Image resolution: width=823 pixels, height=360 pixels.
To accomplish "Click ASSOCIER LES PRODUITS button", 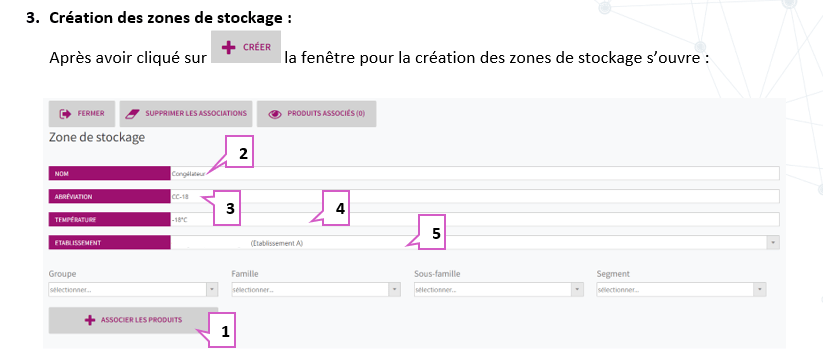I will tap(133, 320).
